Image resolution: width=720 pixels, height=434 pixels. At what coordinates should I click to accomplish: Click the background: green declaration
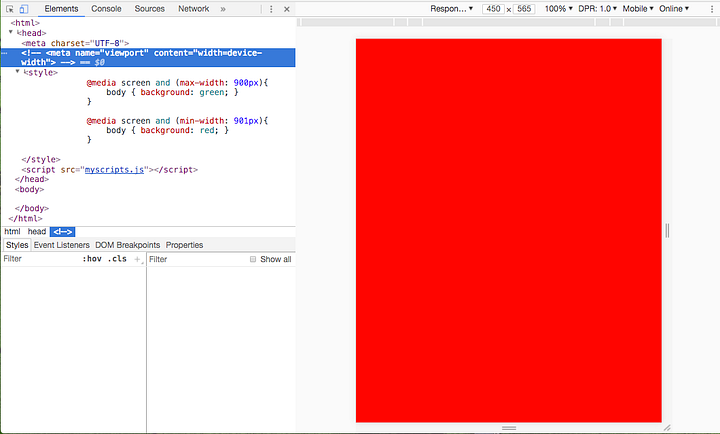click(184, 92)
